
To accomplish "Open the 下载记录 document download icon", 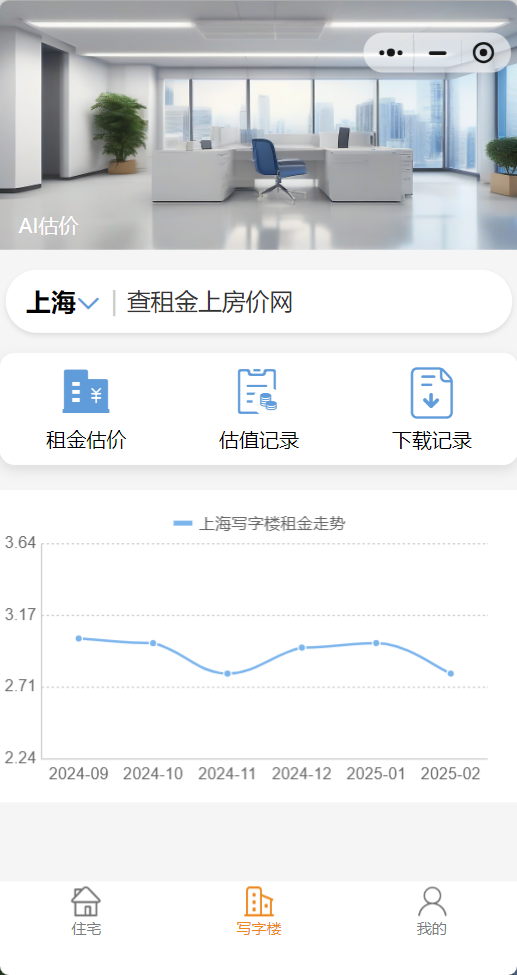I will click(x=431, y=392).
